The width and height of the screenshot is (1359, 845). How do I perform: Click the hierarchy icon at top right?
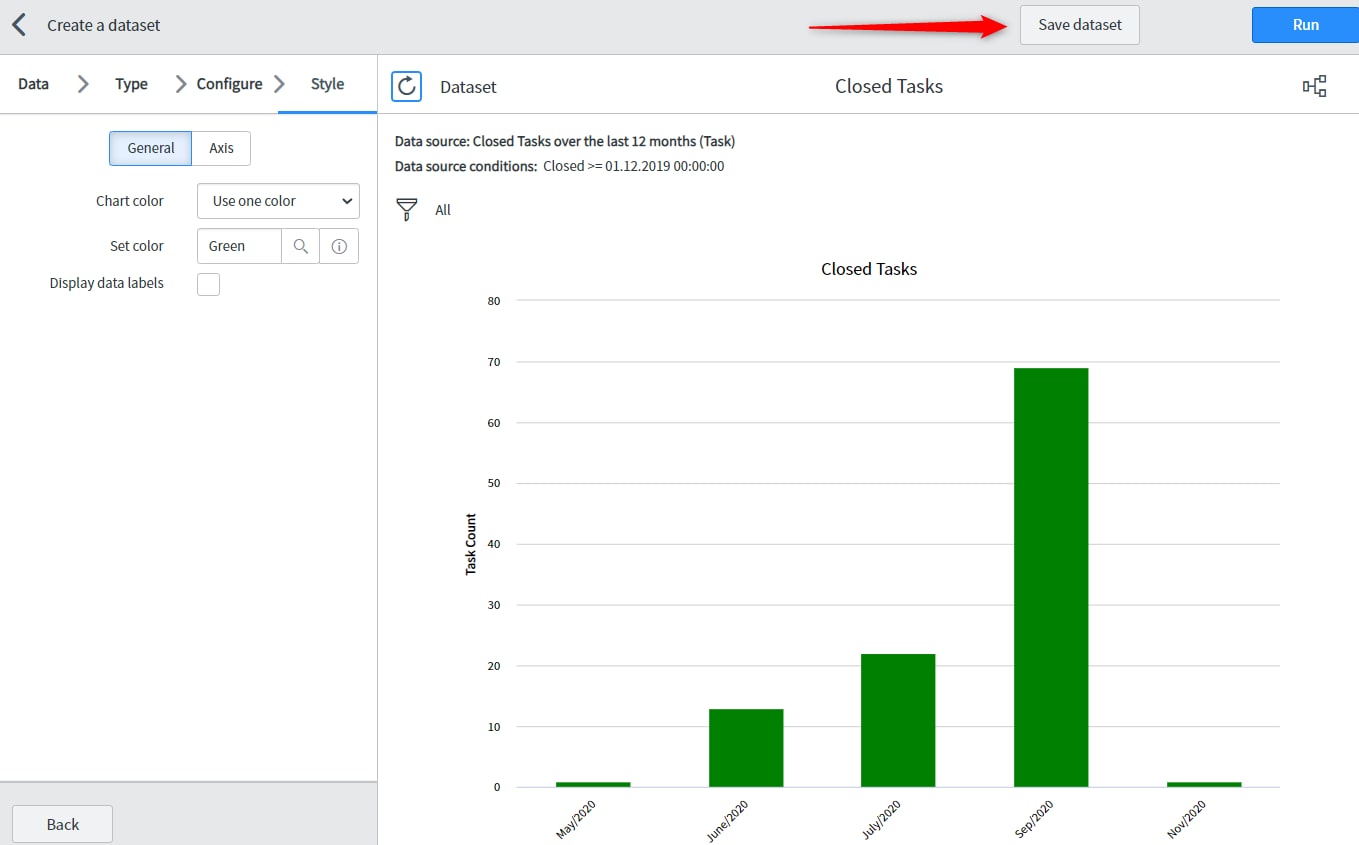(x=1315, y=86)
